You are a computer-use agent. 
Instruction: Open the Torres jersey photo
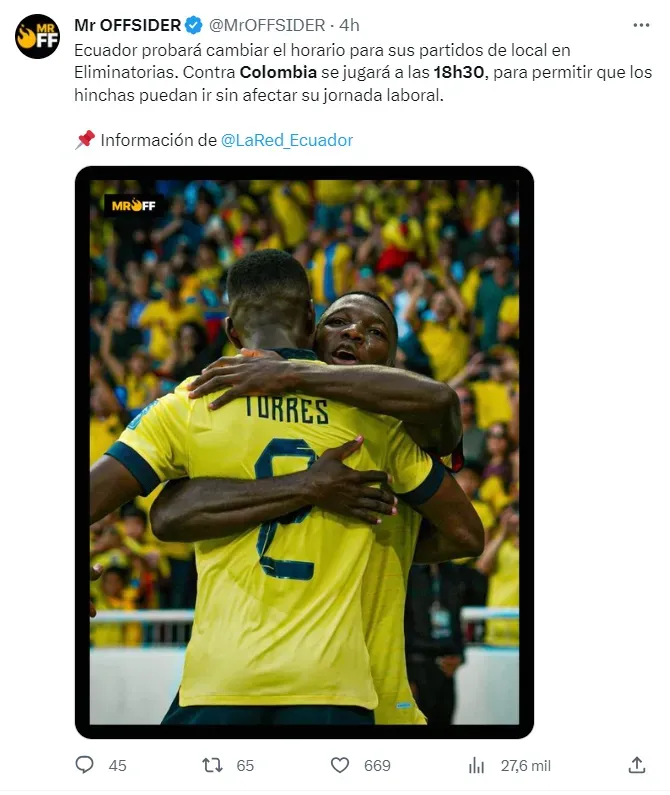click(304, 452)
